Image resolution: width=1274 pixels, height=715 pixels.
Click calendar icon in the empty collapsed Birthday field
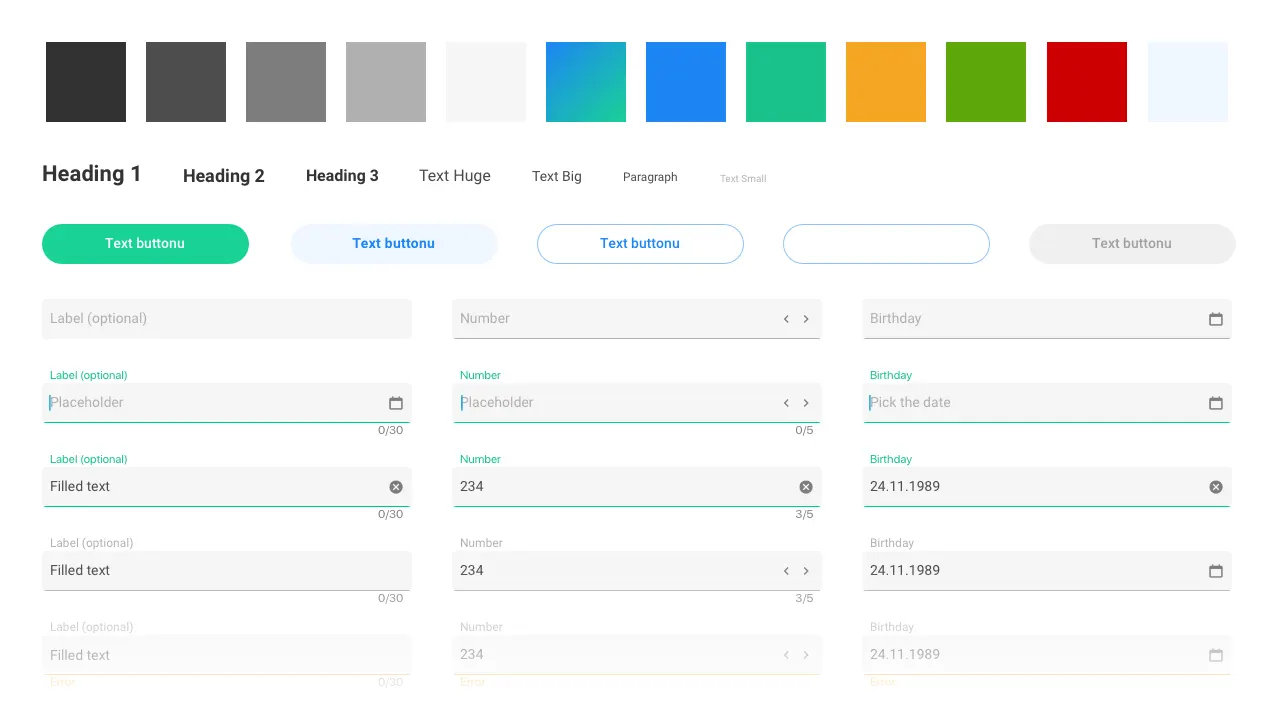[x=1216, y=319]
